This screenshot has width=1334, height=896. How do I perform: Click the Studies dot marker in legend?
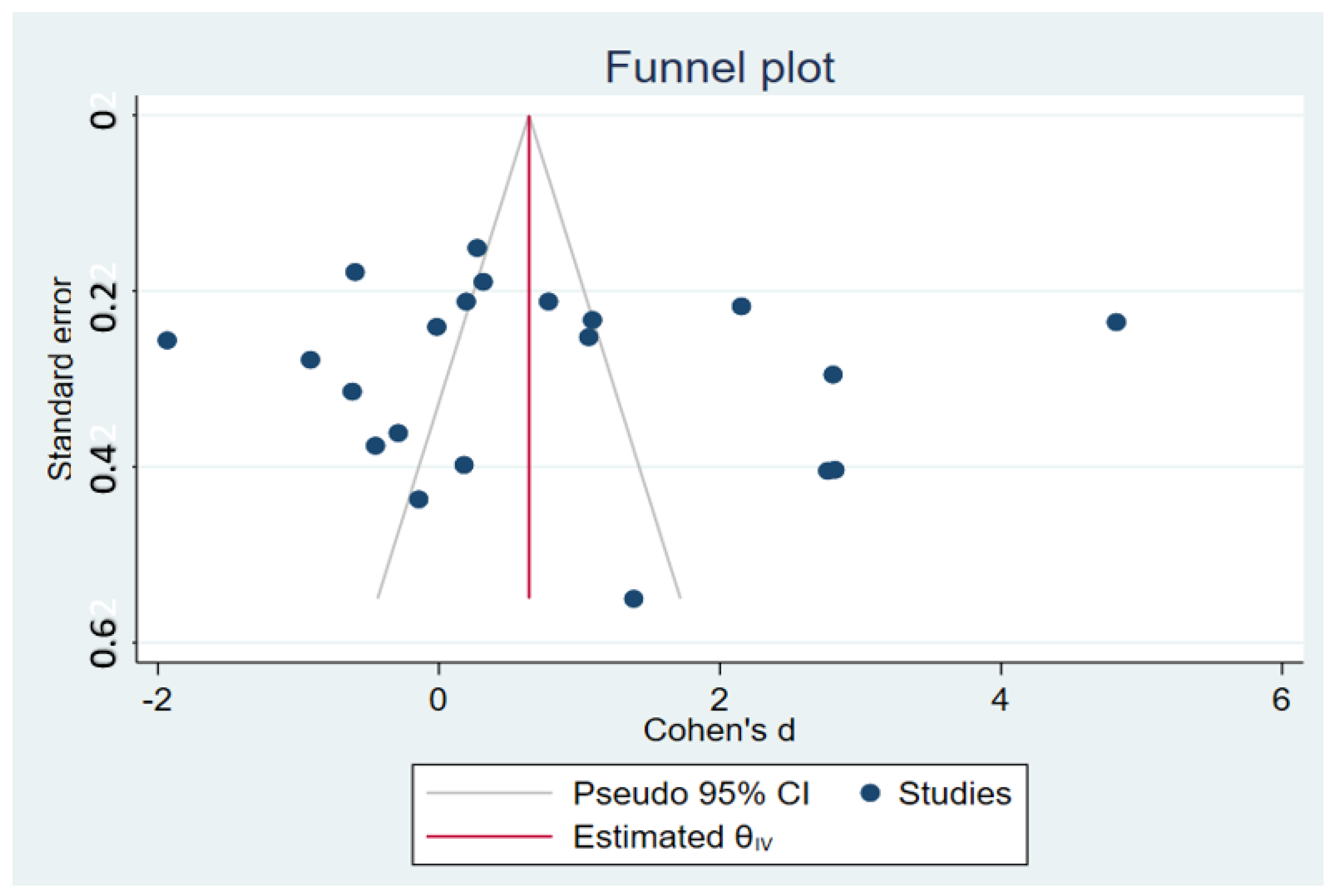[x=870, y=793]
